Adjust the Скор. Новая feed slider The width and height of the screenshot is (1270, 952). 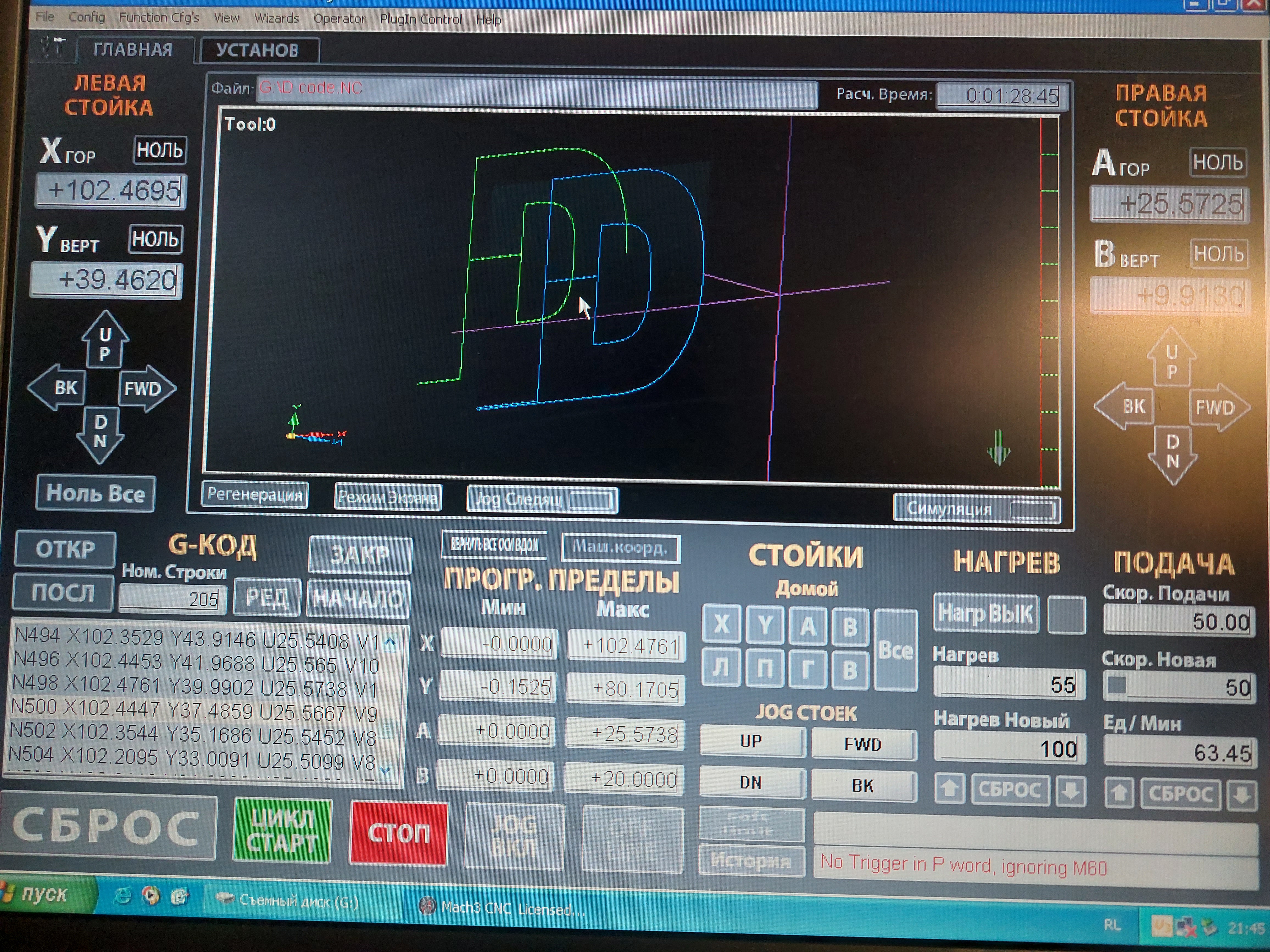click(1117, 685)
